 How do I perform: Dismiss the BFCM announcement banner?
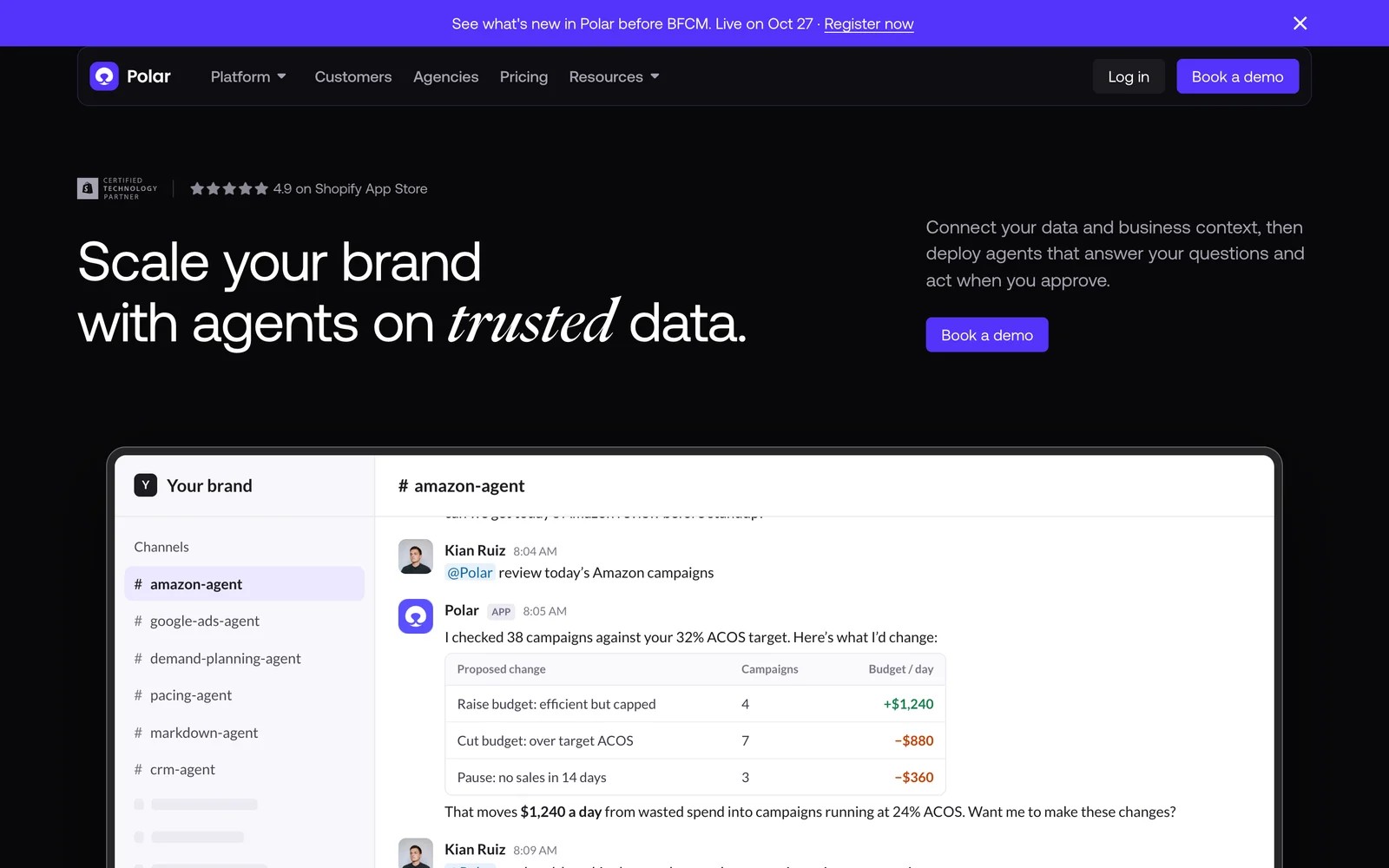pos(1300,23)
